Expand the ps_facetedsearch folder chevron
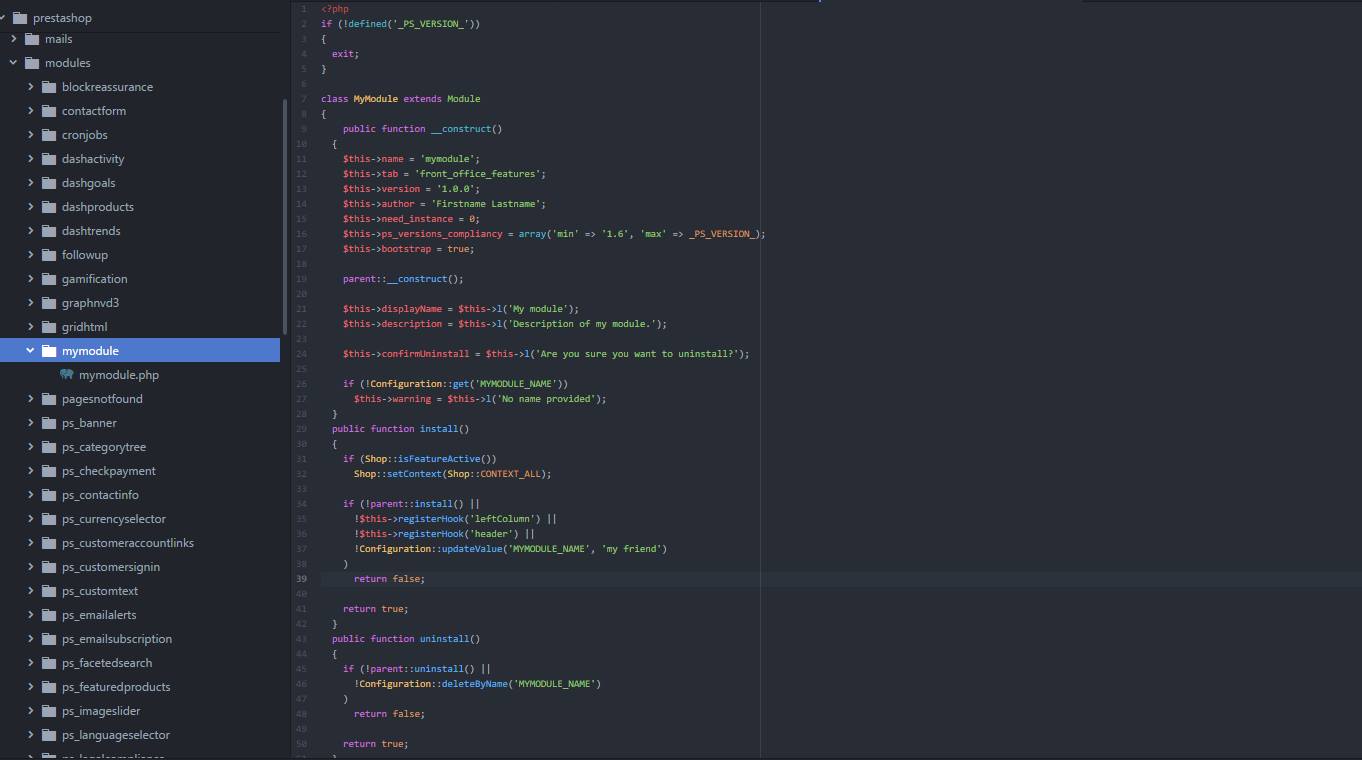 pos(31,663)
